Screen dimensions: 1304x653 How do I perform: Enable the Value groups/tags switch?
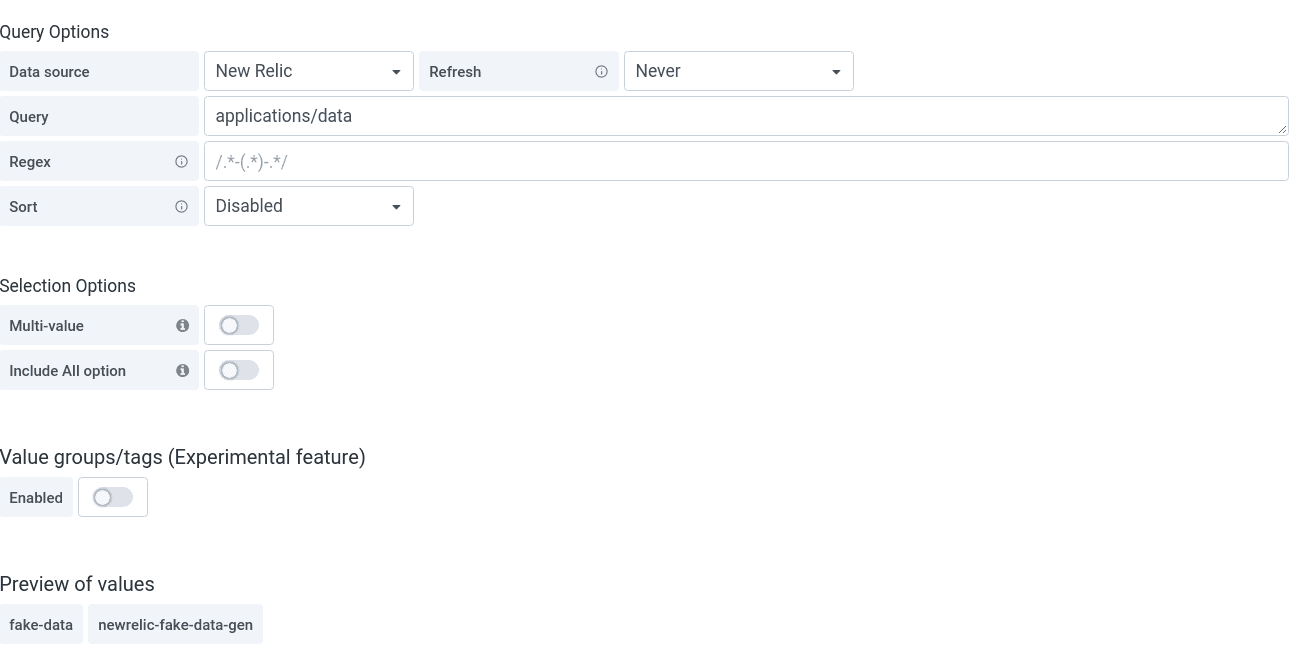click(x=113, y=498)
